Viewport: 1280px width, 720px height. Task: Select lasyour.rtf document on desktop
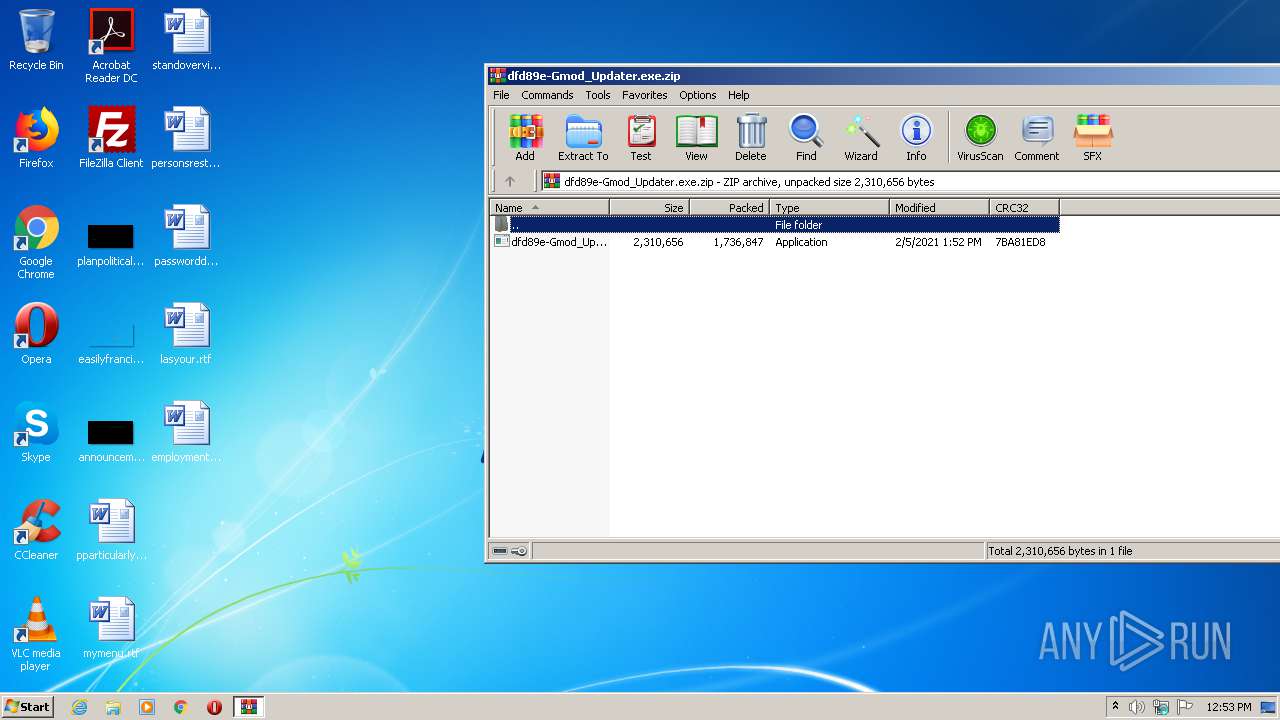pyautogui.click(x=186, y=334)
